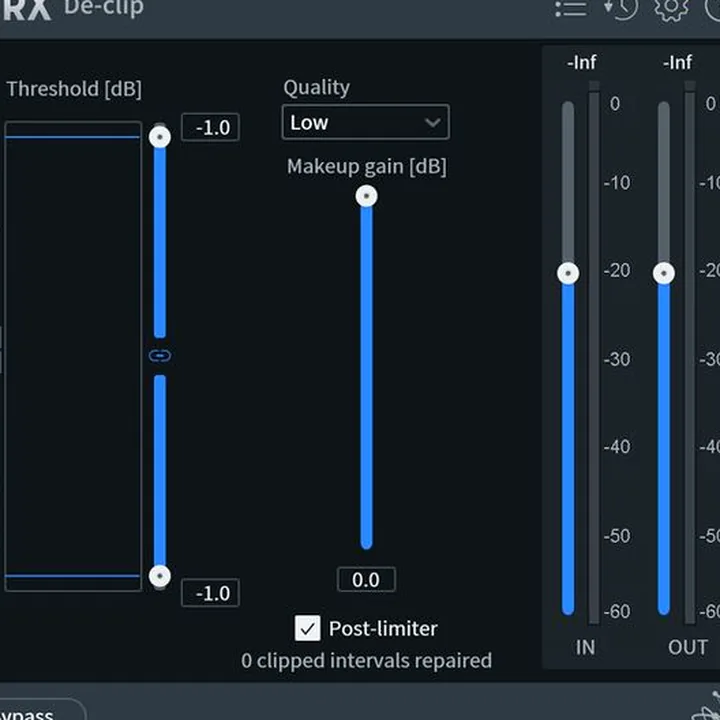Uncheck the Post-limiter checkbox
Viewport: 720px width, 720px height.
coord(307,628)
